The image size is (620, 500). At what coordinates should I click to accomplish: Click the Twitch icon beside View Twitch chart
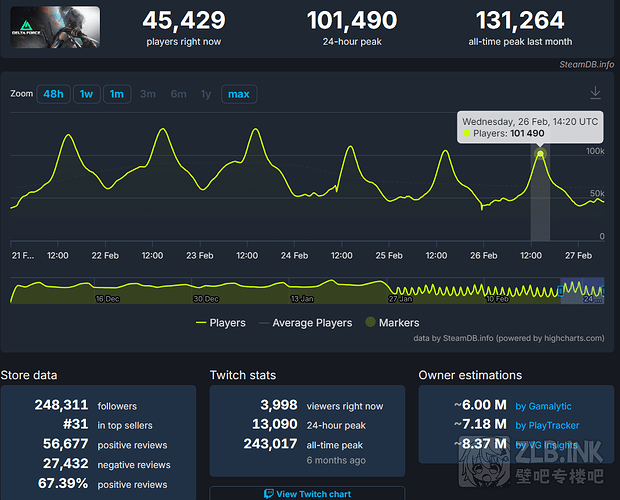pyautogui.click(x=268, y=494)
